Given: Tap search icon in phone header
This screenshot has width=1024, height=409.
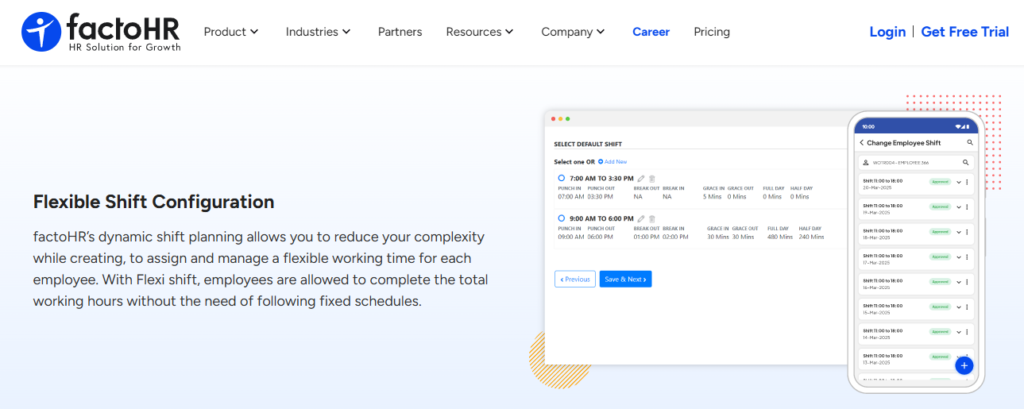Looking at the screenshot, I should 970,142.
